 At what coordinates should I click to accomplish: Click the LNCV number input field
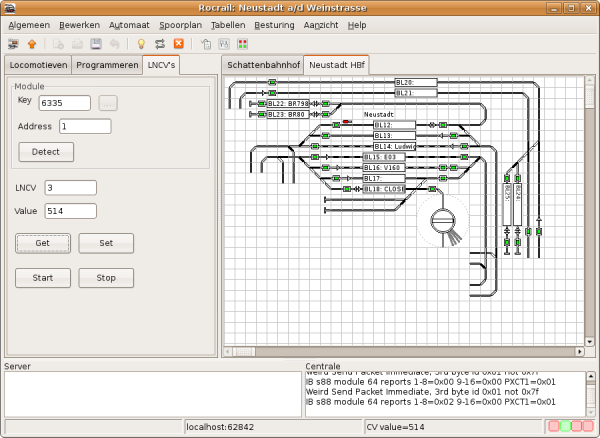(x=69, y=187)
